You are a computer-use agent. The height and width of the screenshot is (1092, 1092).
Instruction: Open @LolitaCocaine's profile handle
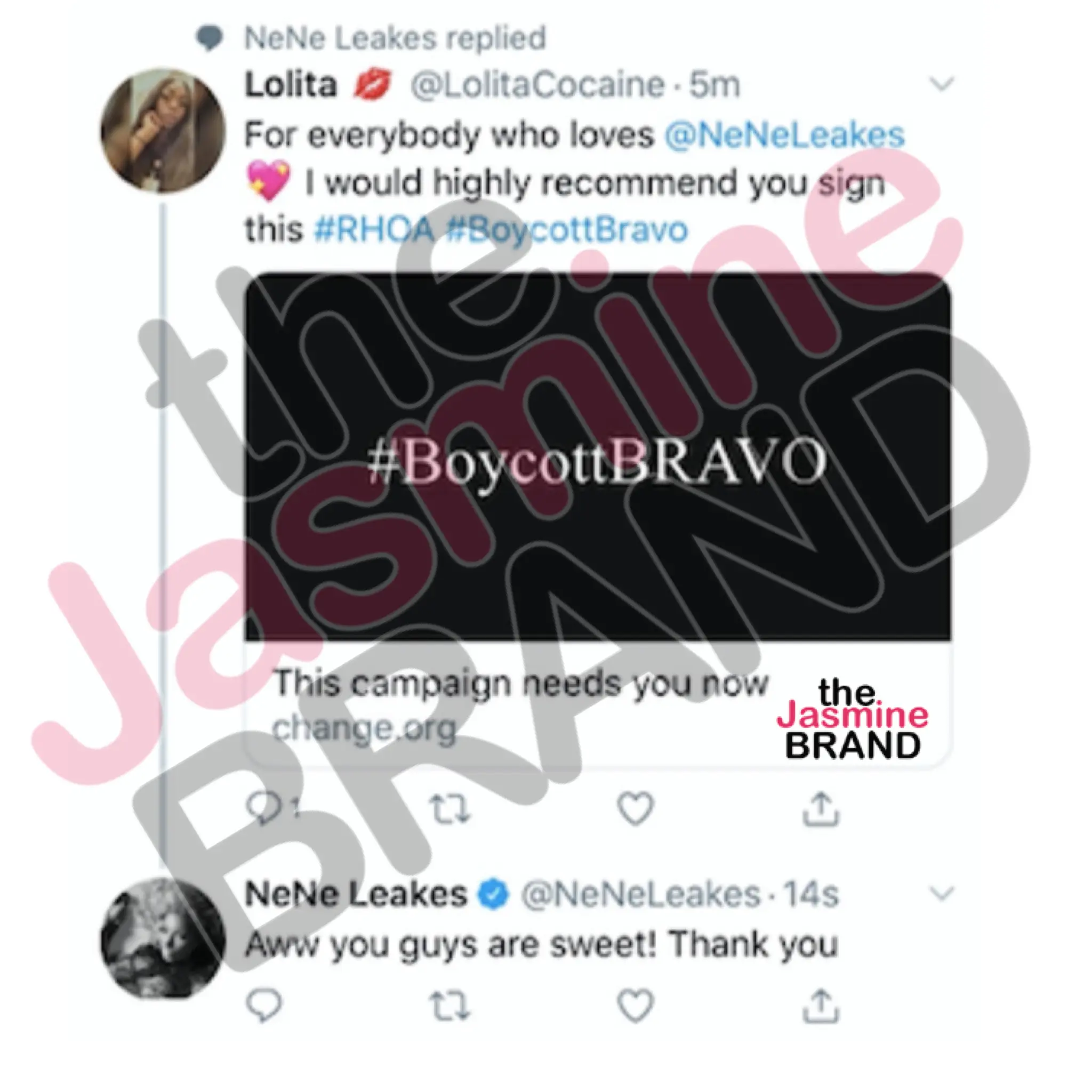[x=537, y=85]
